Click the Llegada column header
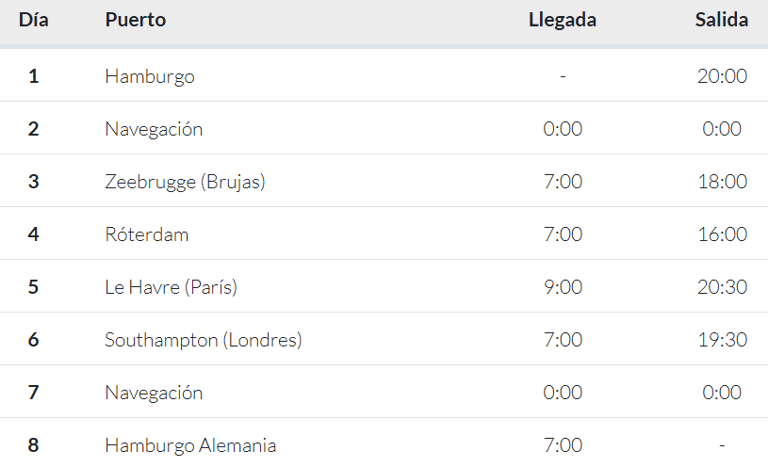 tap(562, 20)
